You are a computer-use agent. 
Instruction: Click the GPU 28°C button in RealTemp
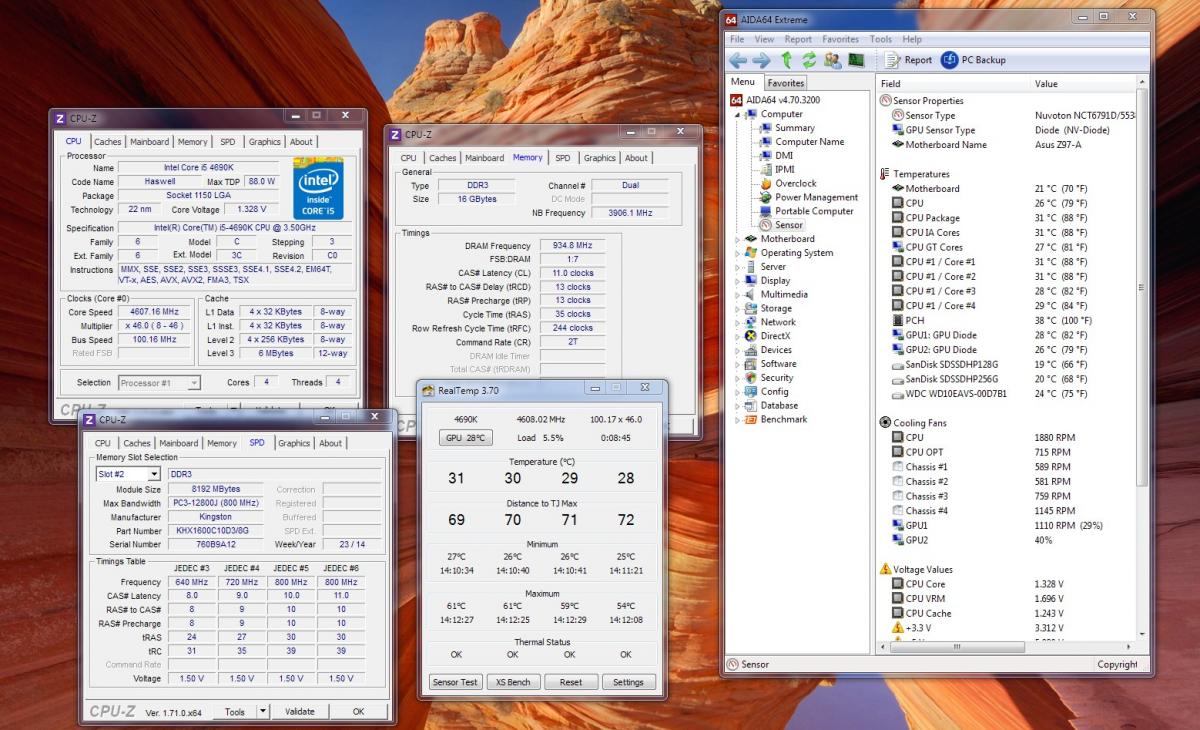pos(465,438)
